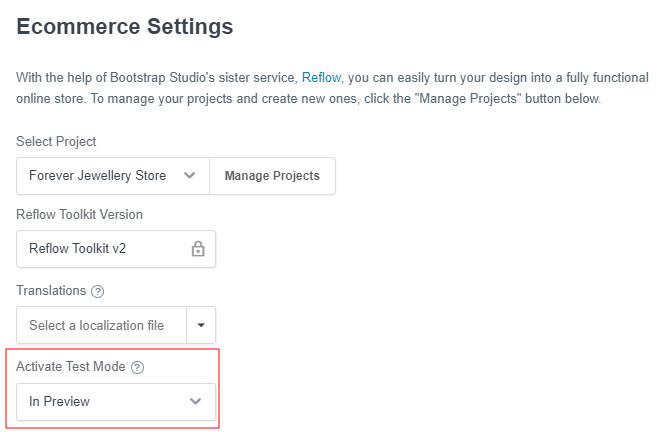Click the Translations label text
The height and width of the screenshot is (432, 671).
pyautogui.click(x=51, y=291)
